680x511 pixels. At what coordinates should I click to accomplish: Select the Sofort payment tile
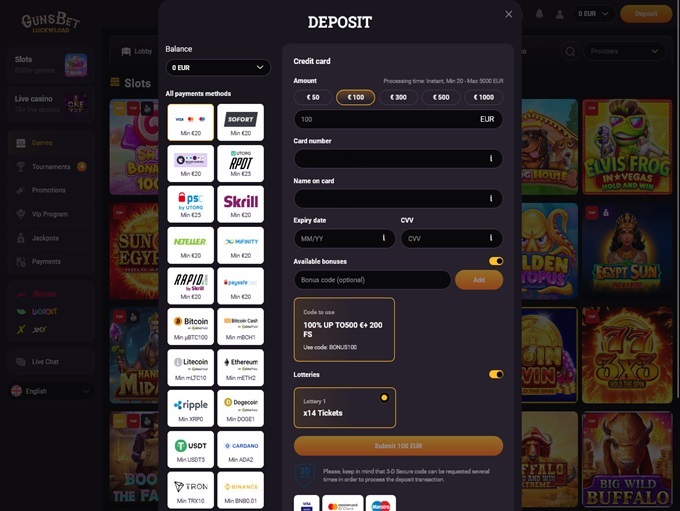(240, 122)
